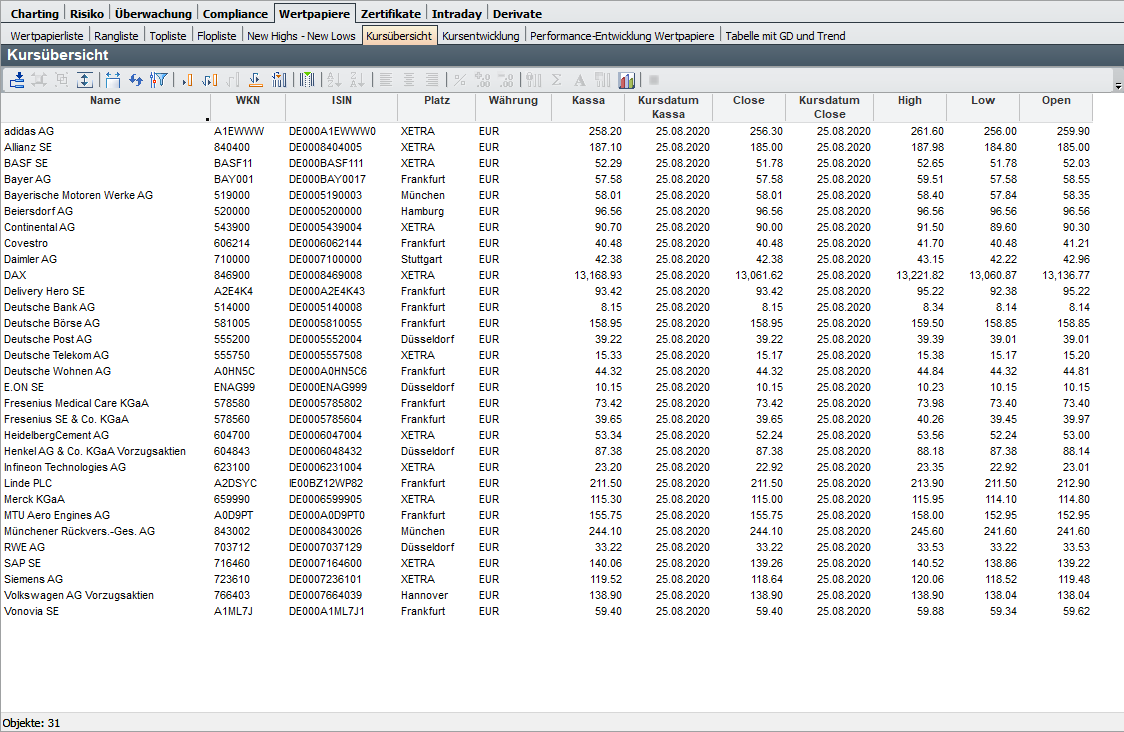
Task: Click the orange underlined download arrow icon
Action: click(255, 80)
